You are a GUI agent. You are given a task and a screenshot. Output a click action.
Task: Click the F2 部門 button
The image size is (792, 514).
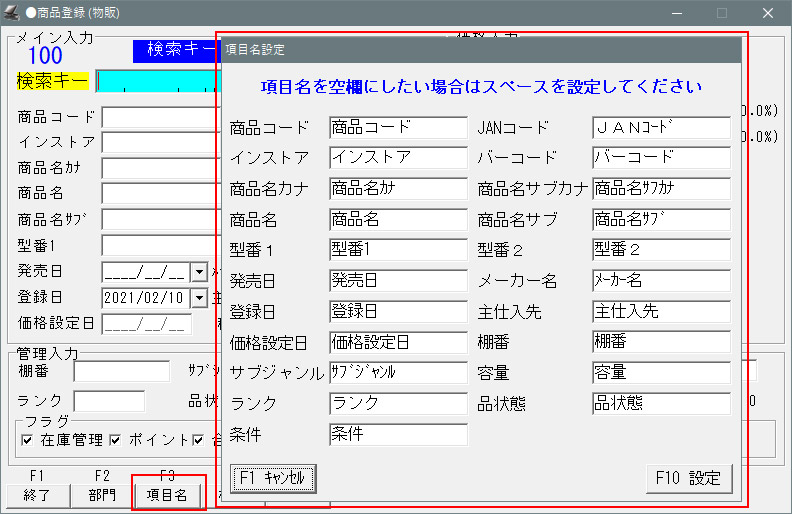[102, 495]
